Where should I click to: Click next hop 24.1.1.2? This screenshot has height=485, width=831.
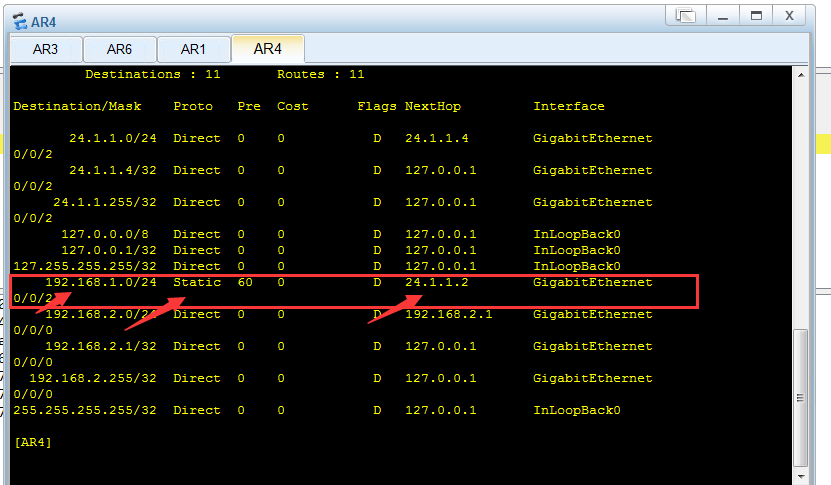(x=437, y=282)
